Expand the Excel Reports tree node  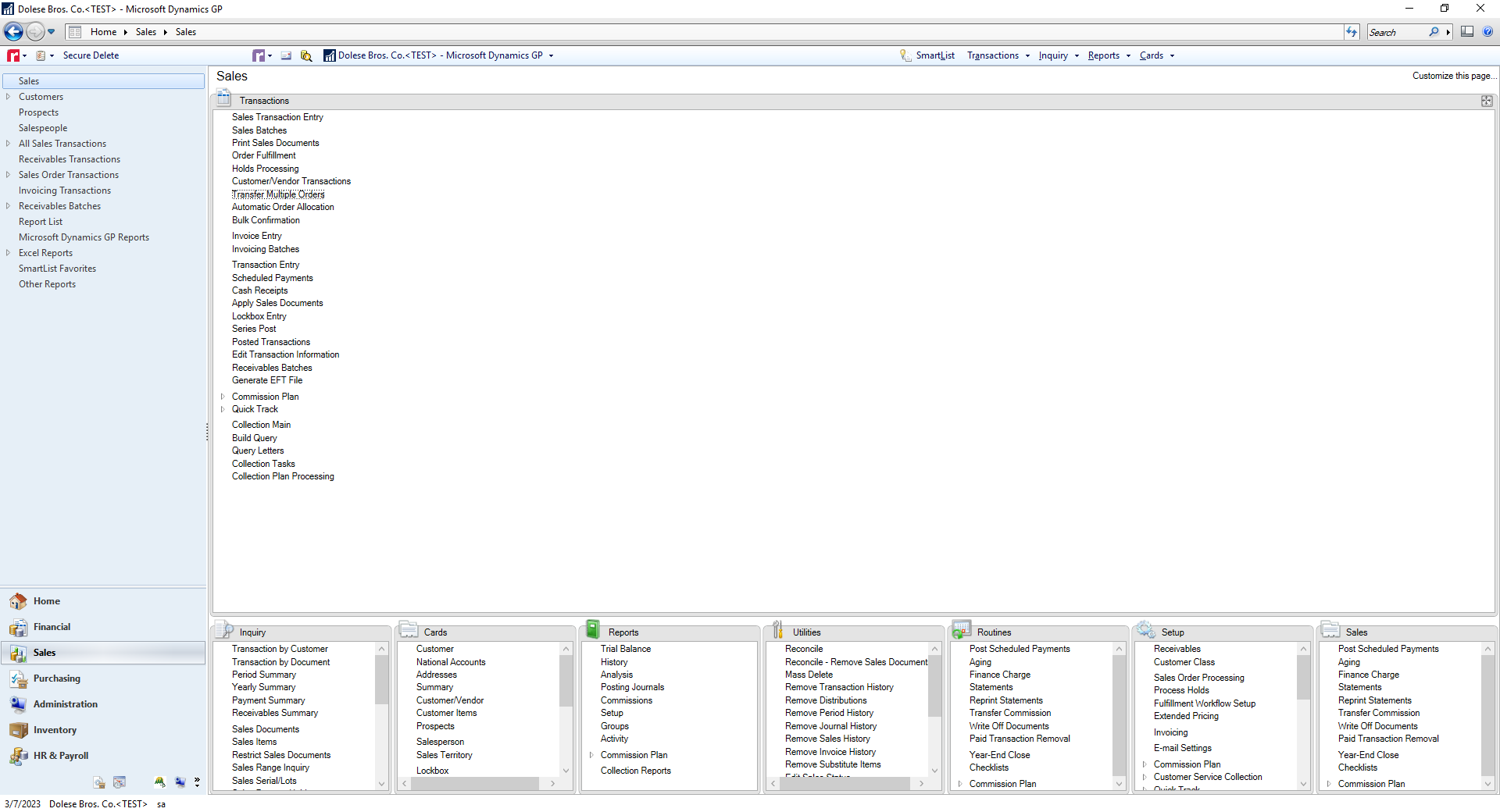[x=9, y=253]
